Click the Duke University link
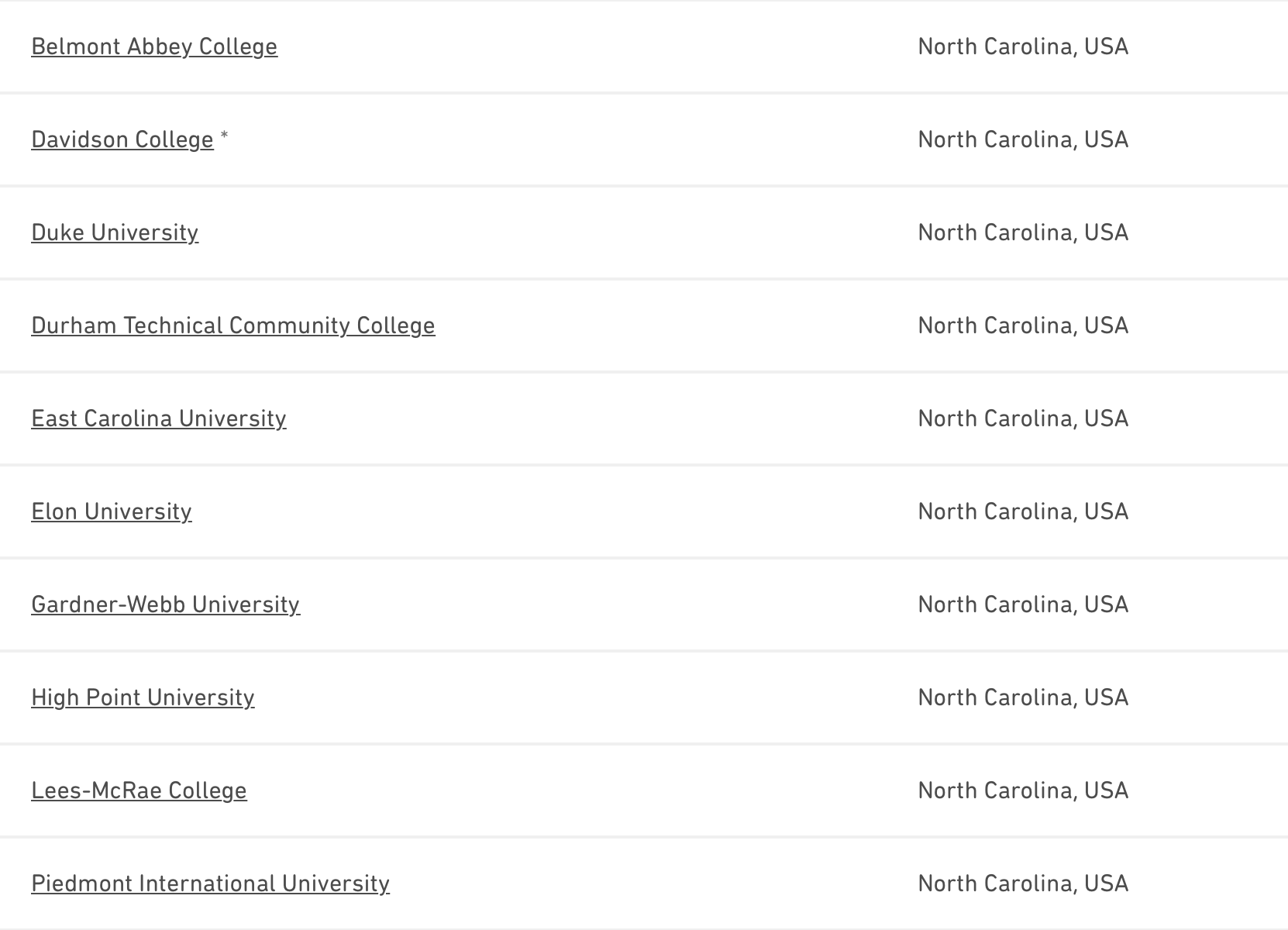1288x930 pixels. pyautogui.click(x=115, y=232)
